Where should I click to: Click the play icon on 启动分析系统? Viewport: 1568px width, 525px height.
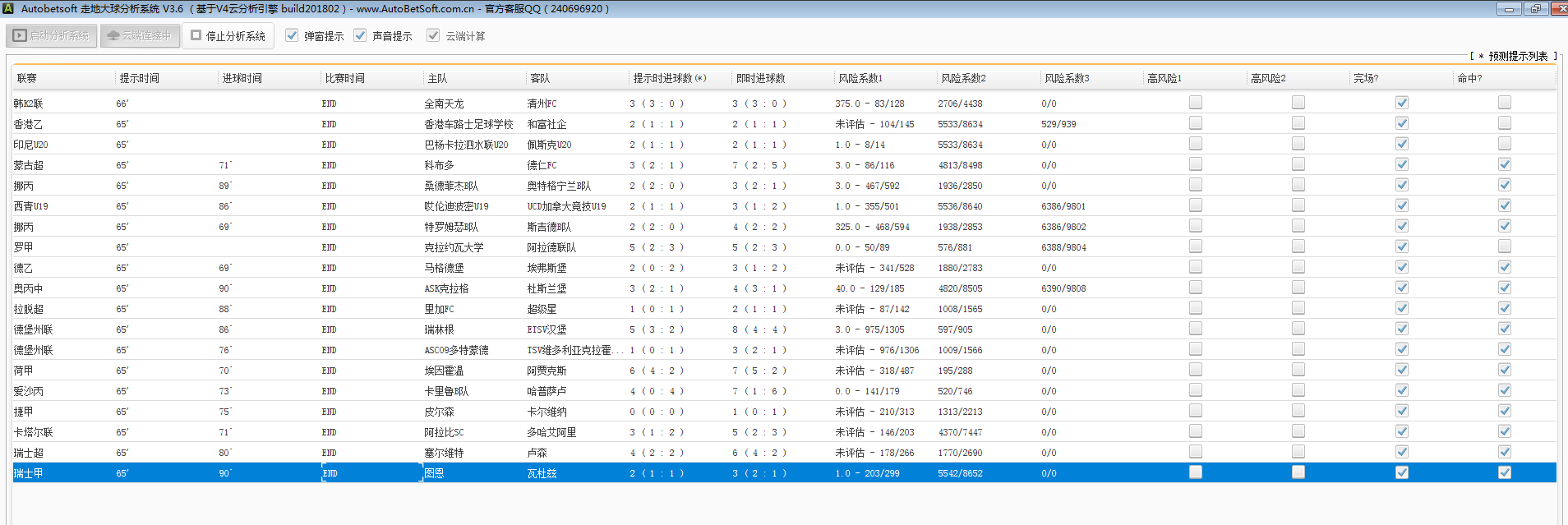(20, 36)
